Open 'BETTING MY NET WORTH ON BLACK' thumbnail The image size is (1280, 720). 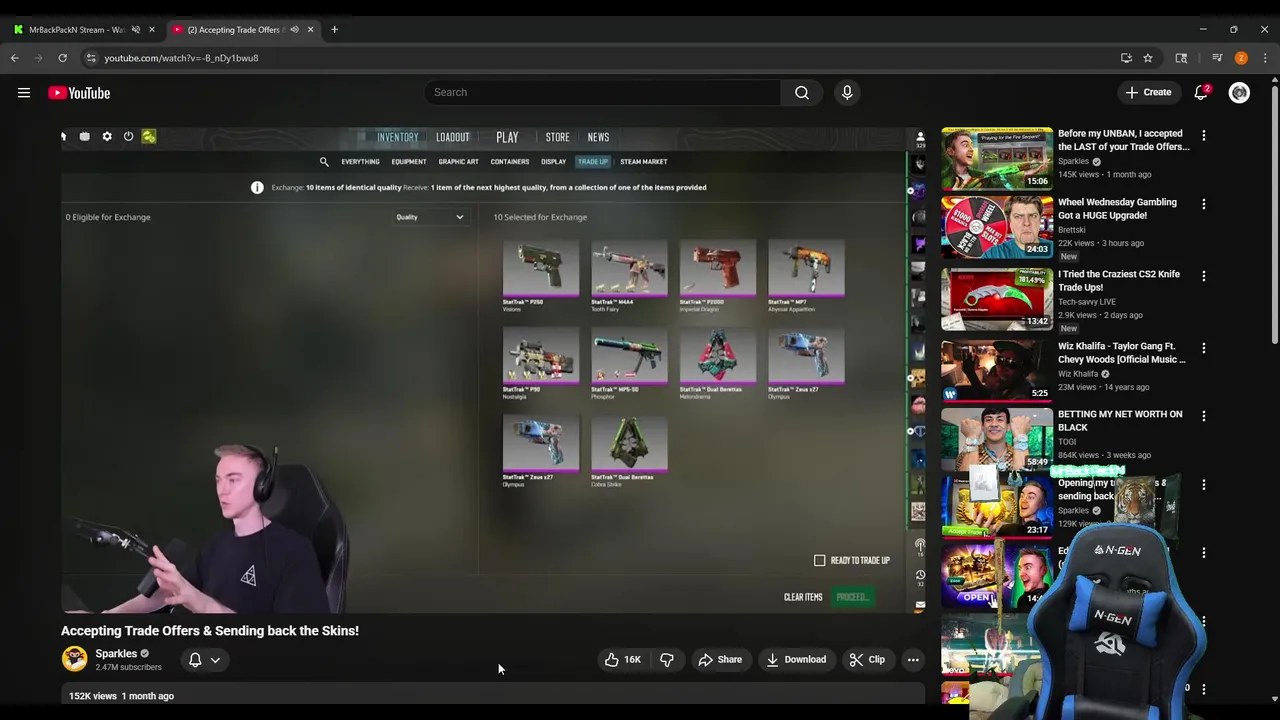point(997,439)
